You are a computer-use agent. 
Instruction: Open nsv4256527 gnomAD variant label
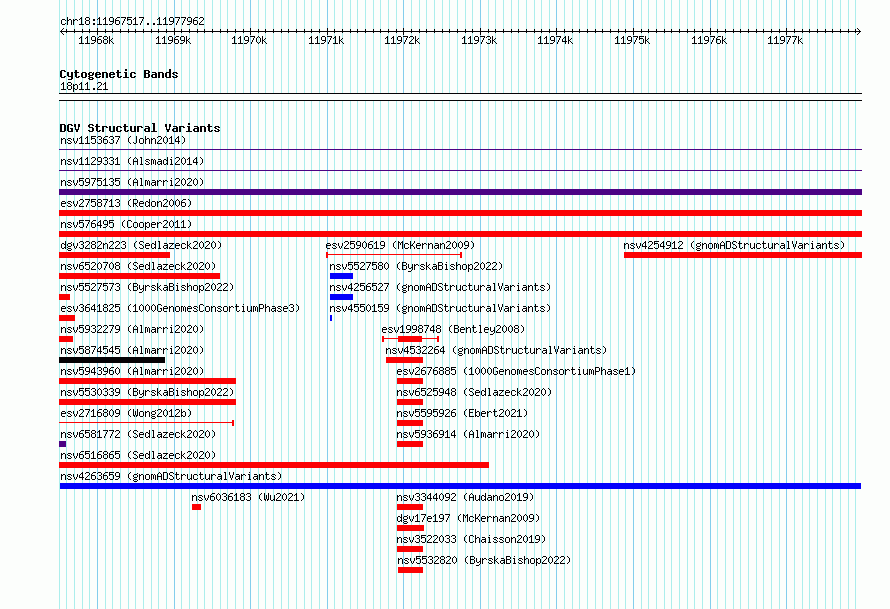coord(440,287)
